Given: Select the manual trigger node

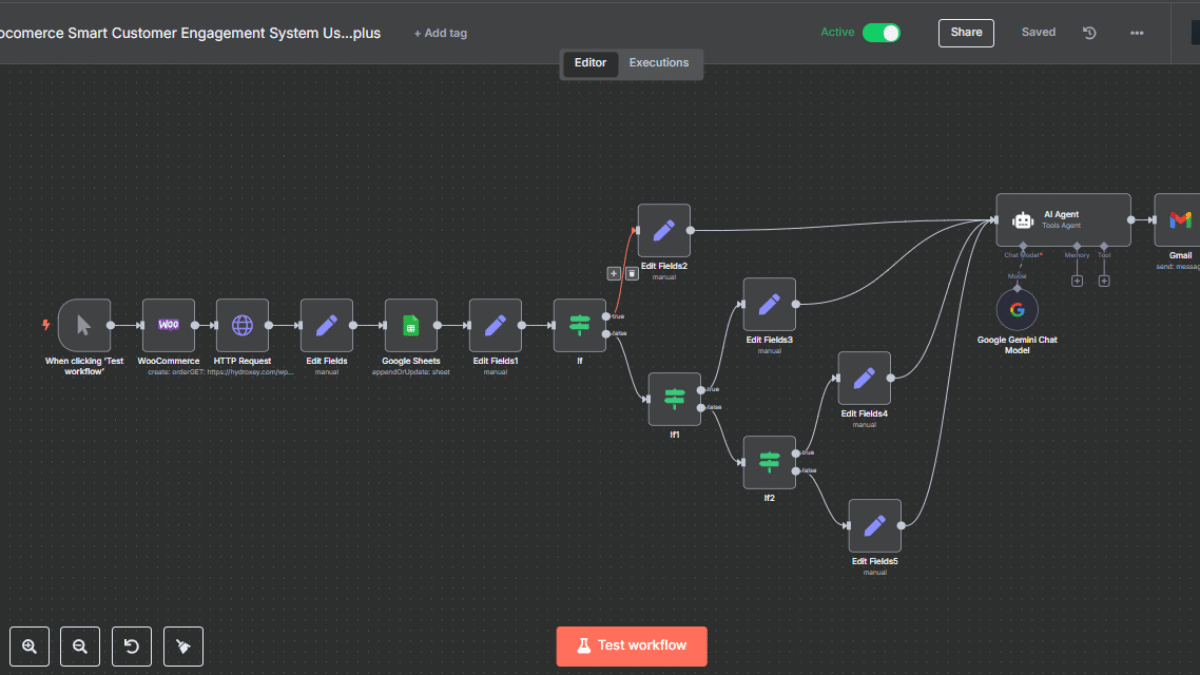Looking at the screenshot, I should [x=84, y=325].
